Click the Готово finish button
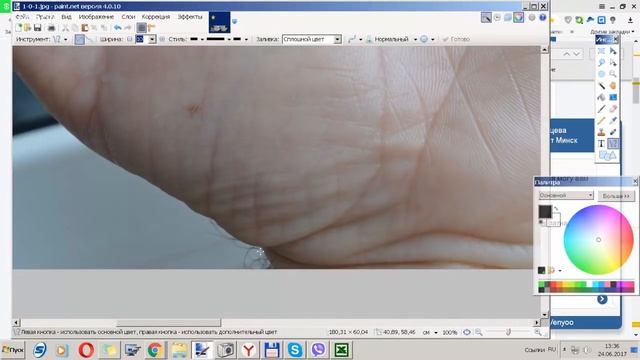Screen dimensions: 640x360 point(456,39)
